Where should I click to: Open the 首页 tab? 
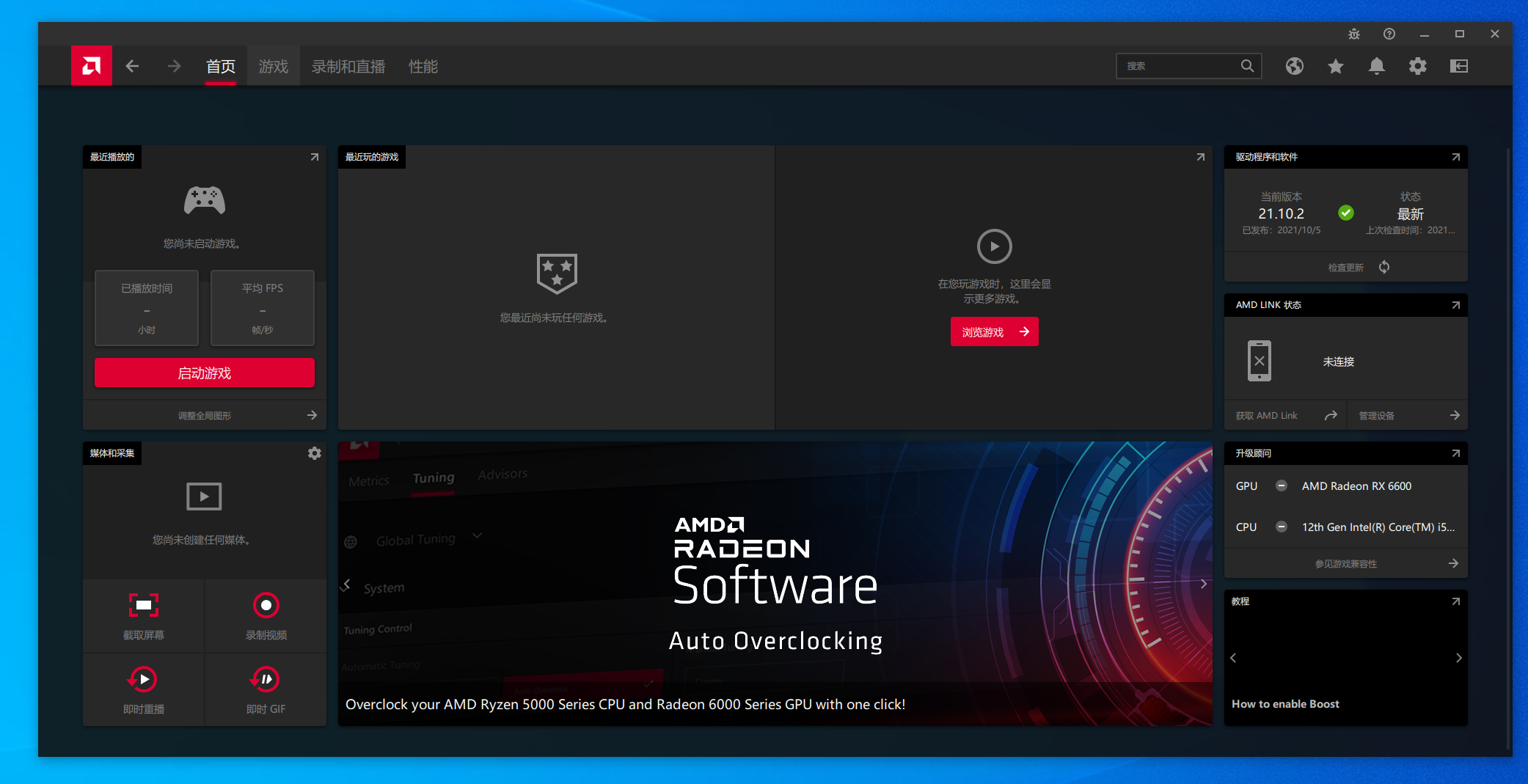(221, 66)
